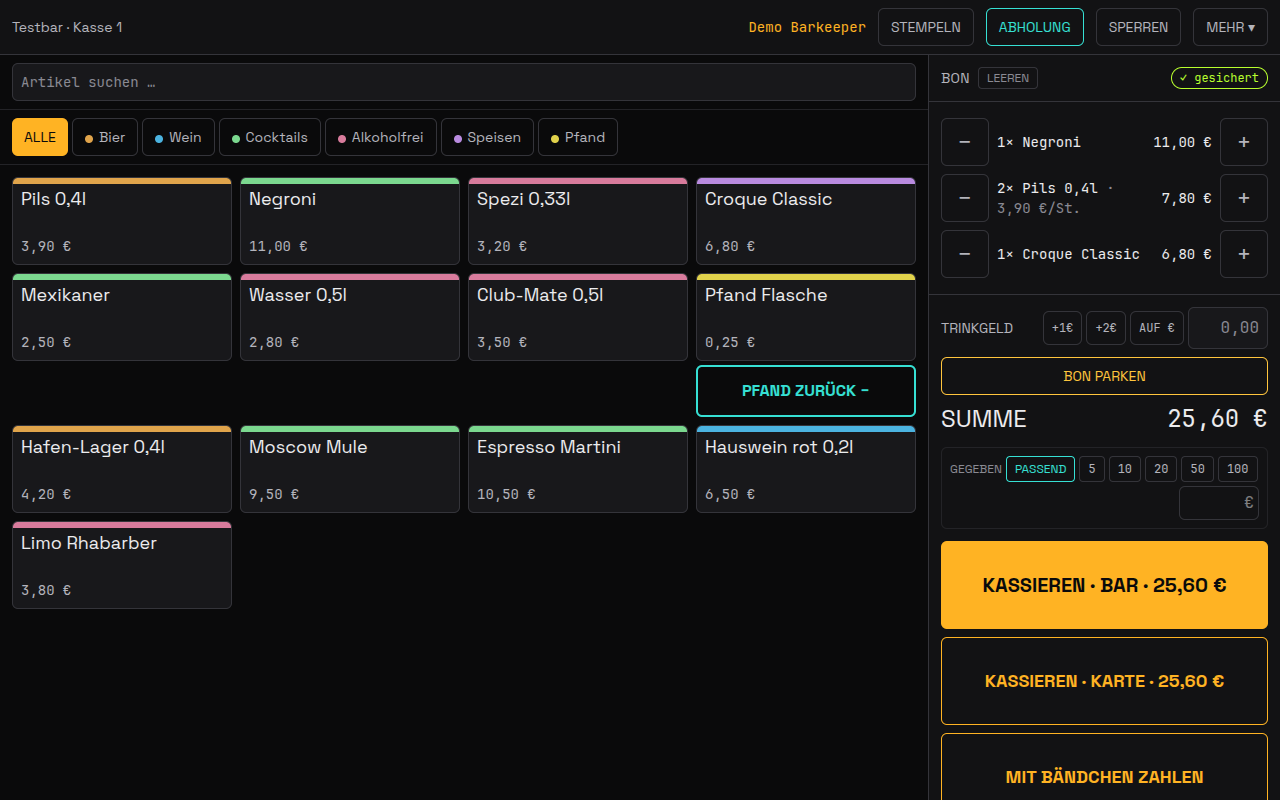Add 1€ tip with +1€

(x=1062, y=328)
